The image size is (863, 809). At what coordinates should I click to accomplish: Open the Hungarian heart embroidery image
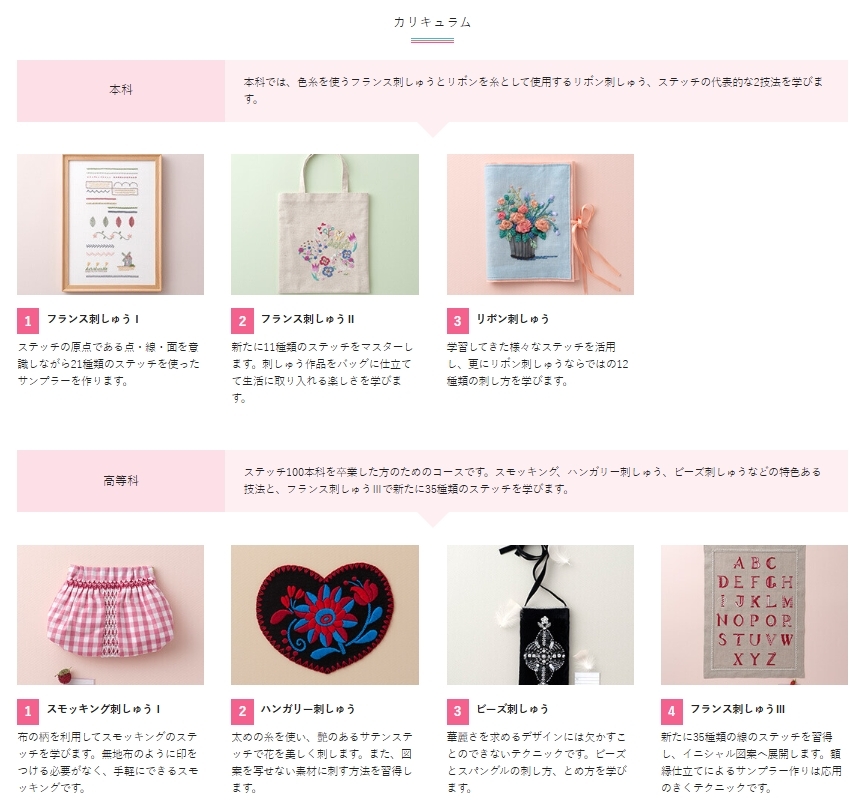pyautogui.click(x=325, y=615)
